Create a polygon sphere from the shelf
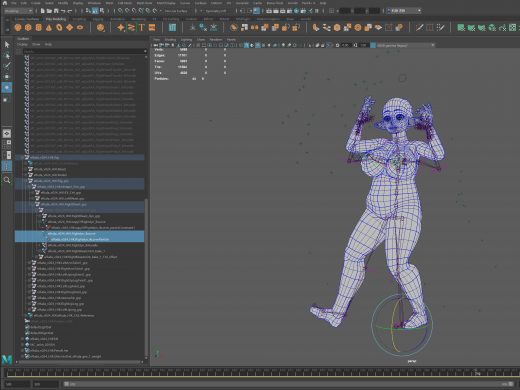520x390 pixels. click(18, 28)
